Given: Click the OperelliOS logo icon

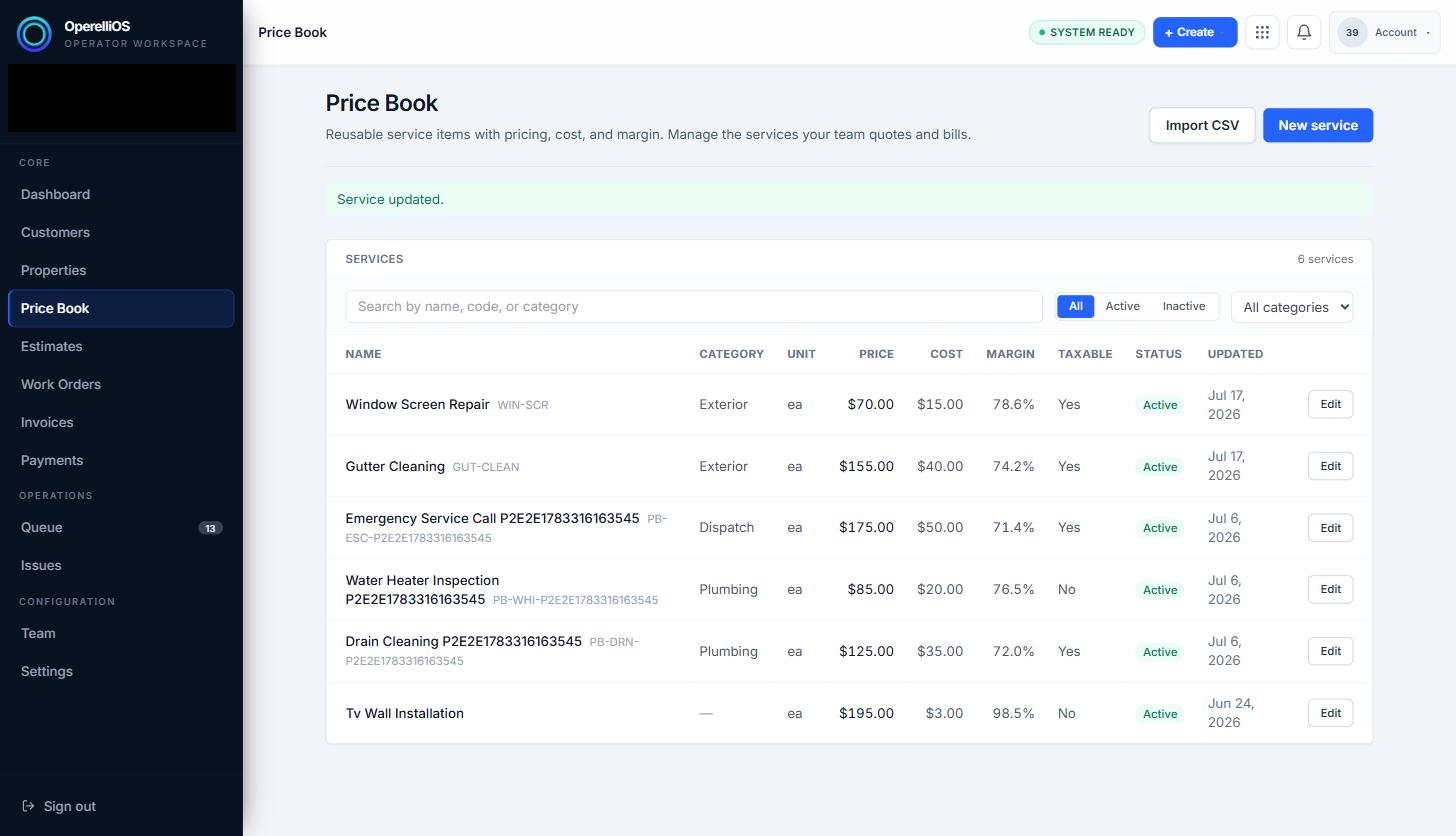Looking at the screenshot, I should (x=34, y=34).
